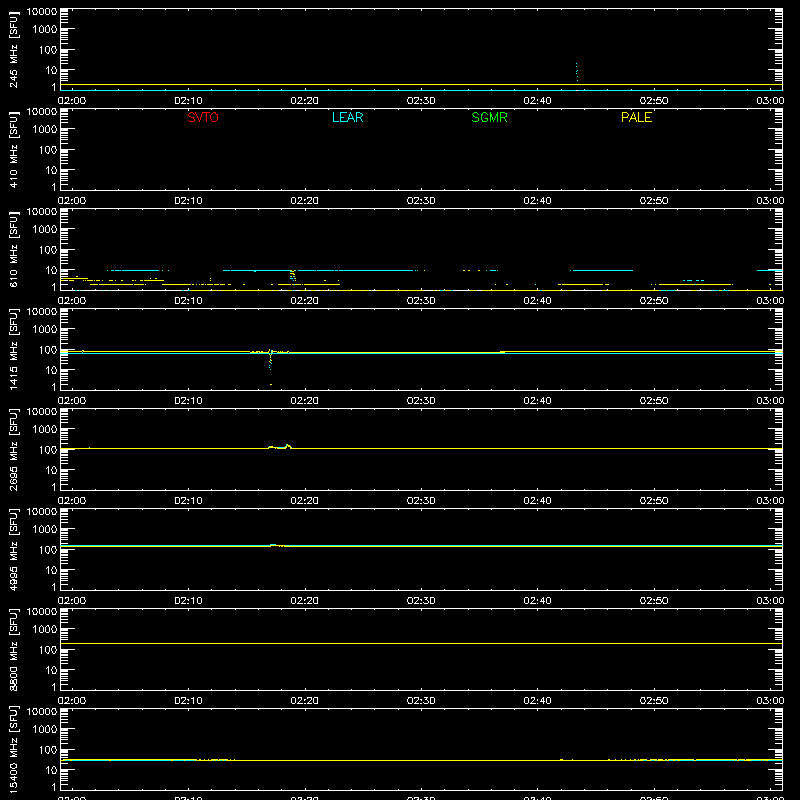The height and width of the screenshot is (800, 800).
Task: Click the yellow baseline trace in the 15400 MHz panel
Action: [421, 760]
